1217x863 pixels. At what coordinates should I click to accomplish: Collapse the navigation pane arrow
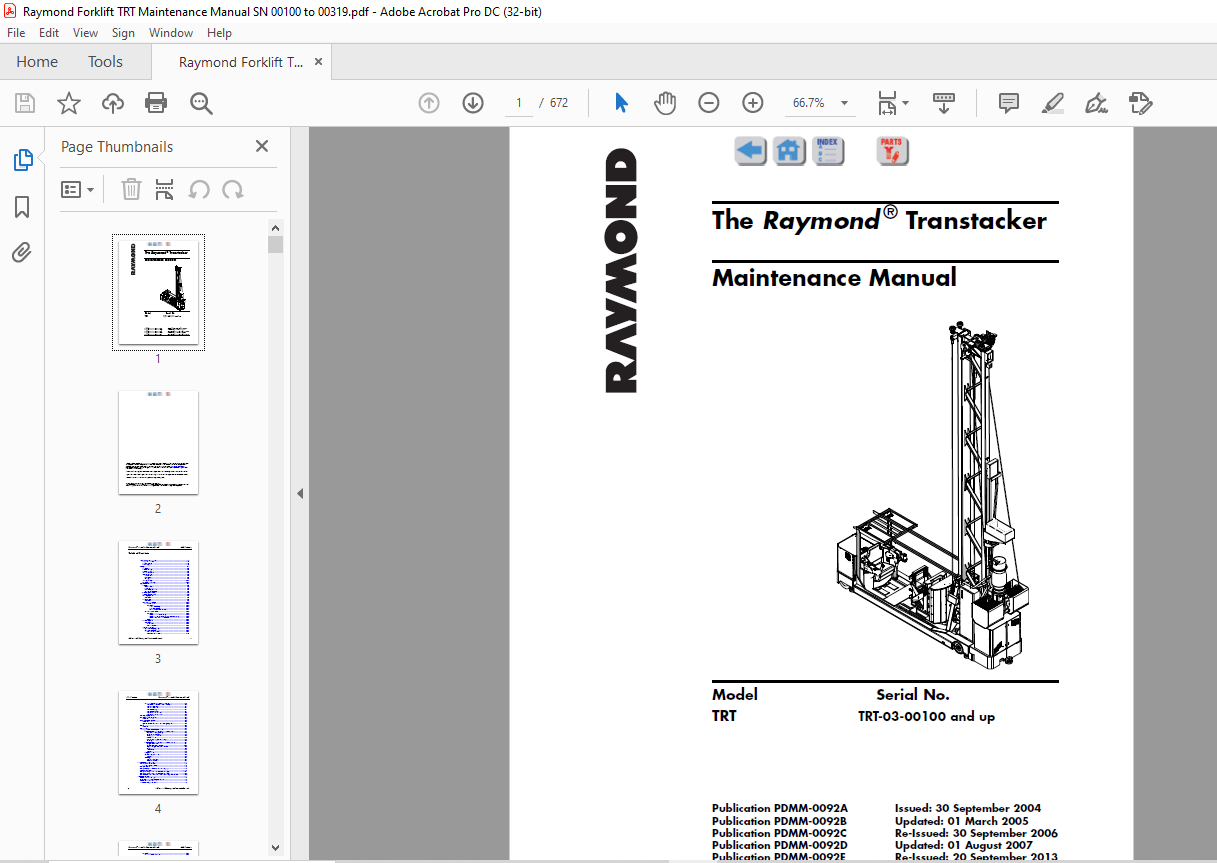tap(299, 493)
